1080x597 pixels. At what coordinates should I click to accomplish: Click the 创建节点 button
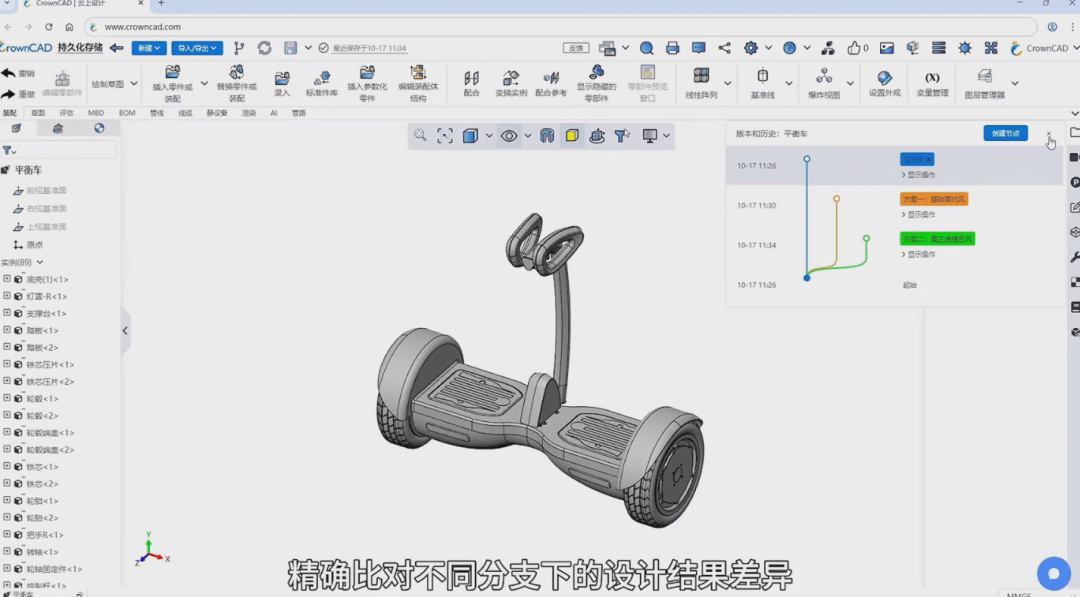click(x=1006, y=133)
